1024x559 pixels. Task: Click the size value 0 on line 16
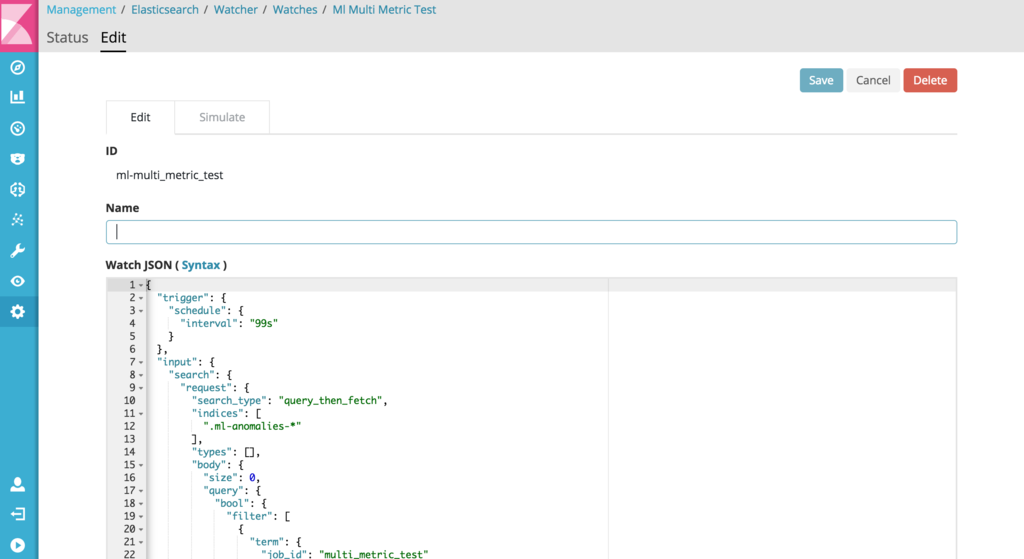[x=252, y=477]
